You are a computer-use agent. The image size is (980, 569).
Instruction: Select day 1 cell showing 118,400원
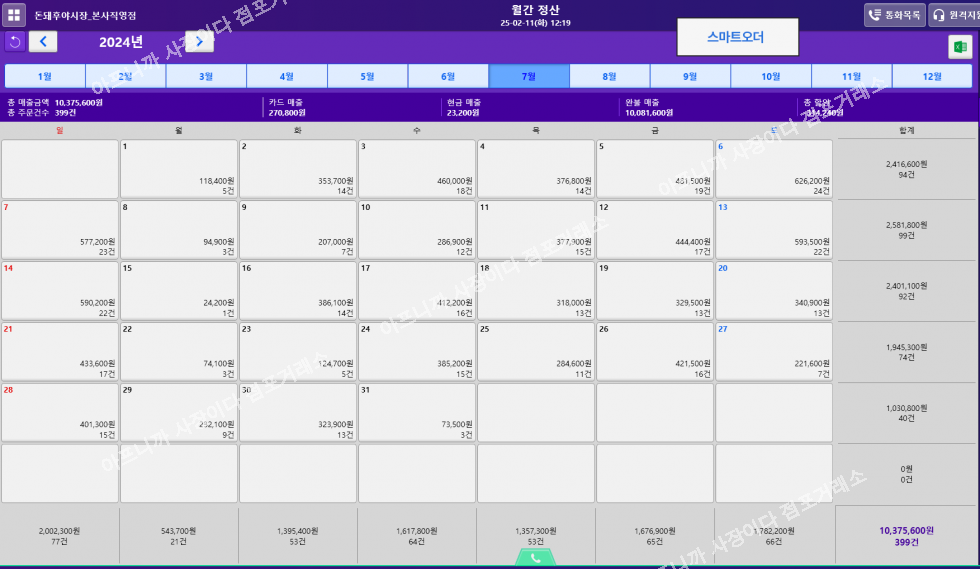(x=178, y=169)
